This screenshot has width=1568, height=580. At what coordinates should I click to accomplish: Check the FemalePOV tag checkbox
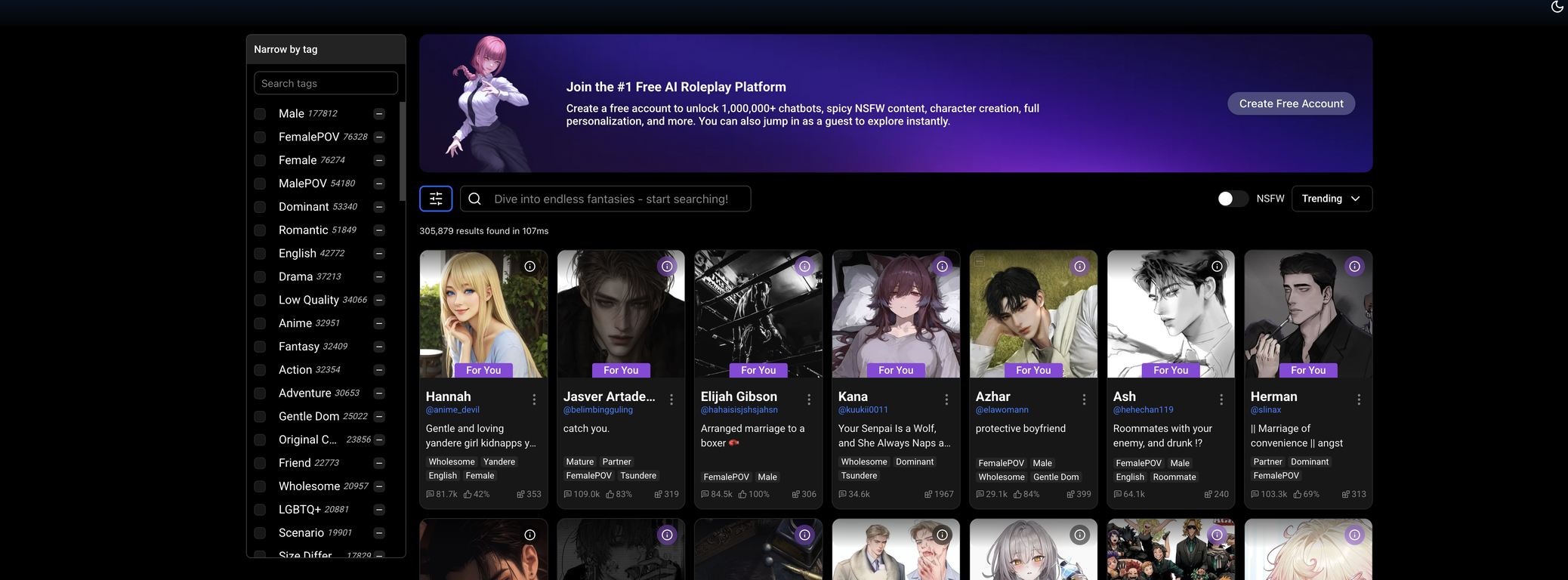coord(260,137)
